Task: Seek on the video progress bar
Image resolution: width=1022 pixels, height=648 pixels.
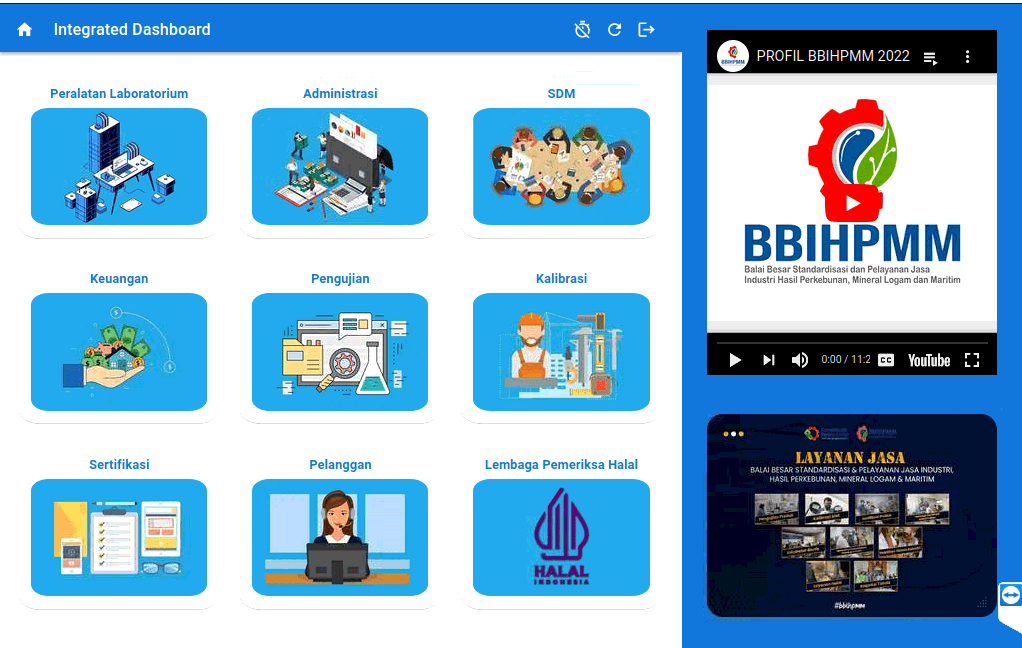Action: pyautogui.click(x=852, y=342)
